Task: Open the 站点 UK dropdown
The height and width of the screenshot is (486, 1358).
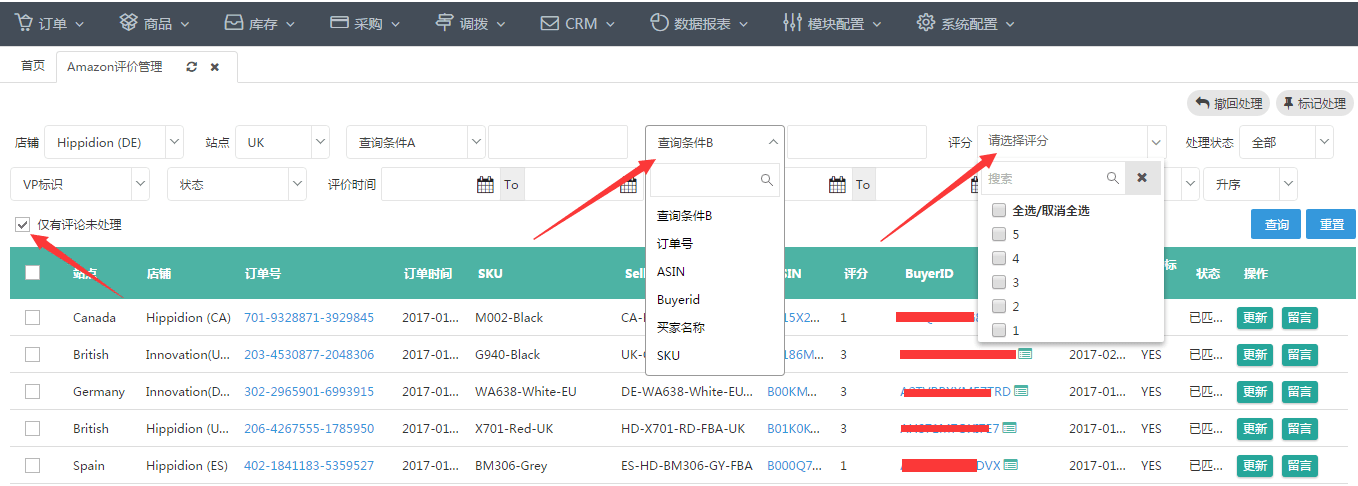Action: point(320,142)
